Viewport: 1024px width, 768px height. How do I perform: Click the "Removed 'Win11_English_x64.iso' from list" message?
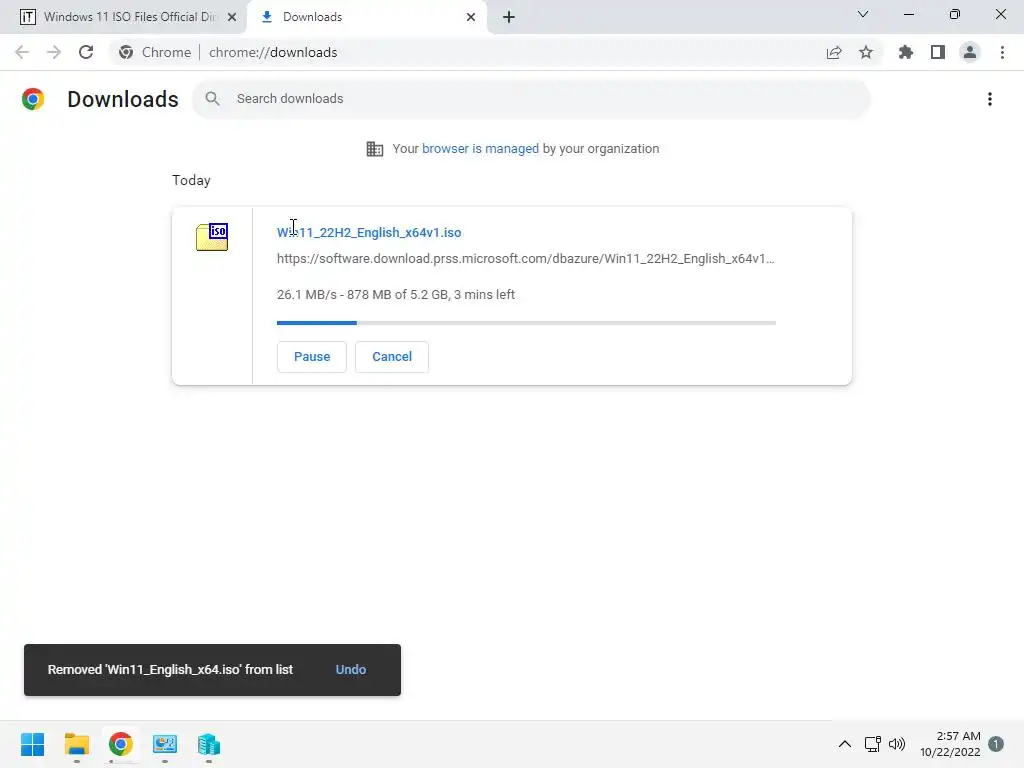(x=170, y=669)
